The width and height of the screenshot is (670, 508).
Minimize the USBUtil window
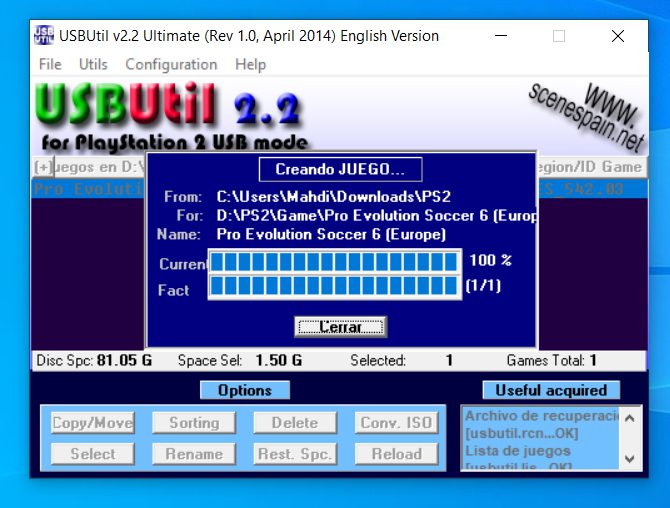(501, 36)
